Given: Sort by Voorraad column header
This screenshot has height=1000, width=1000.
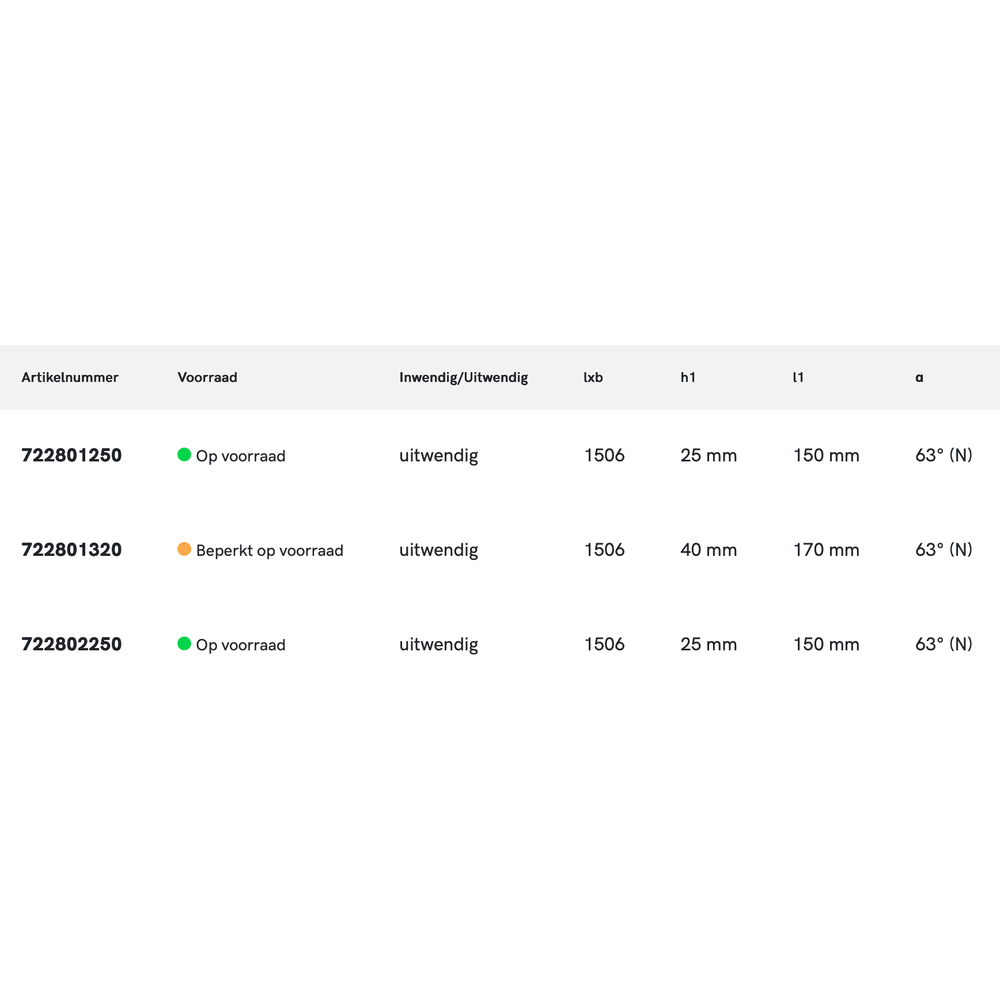Looking at the screenshot, I should point(207,377).
